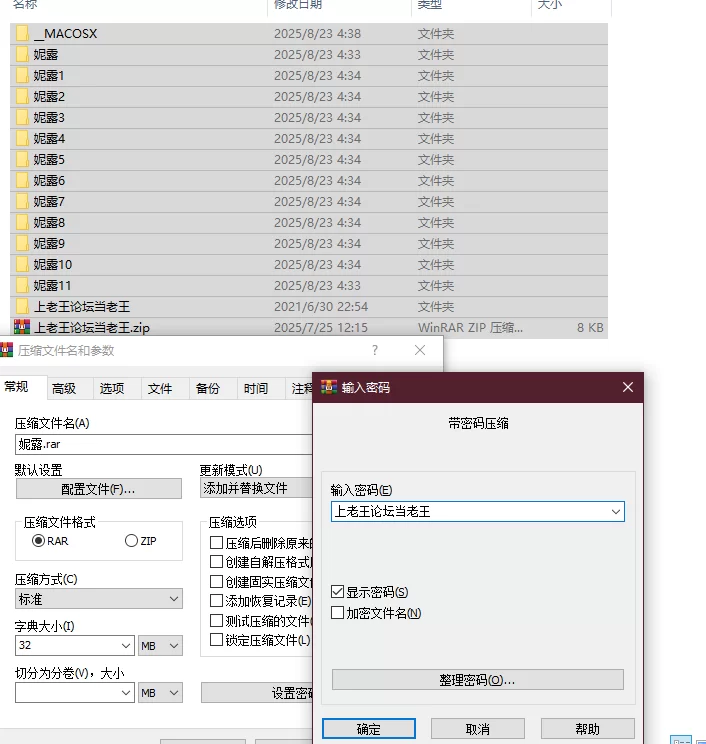The width and height of the screenshot is (706, 744).
Task: Toggle 显示密码(S) checkbox
Action: point(337,592)
